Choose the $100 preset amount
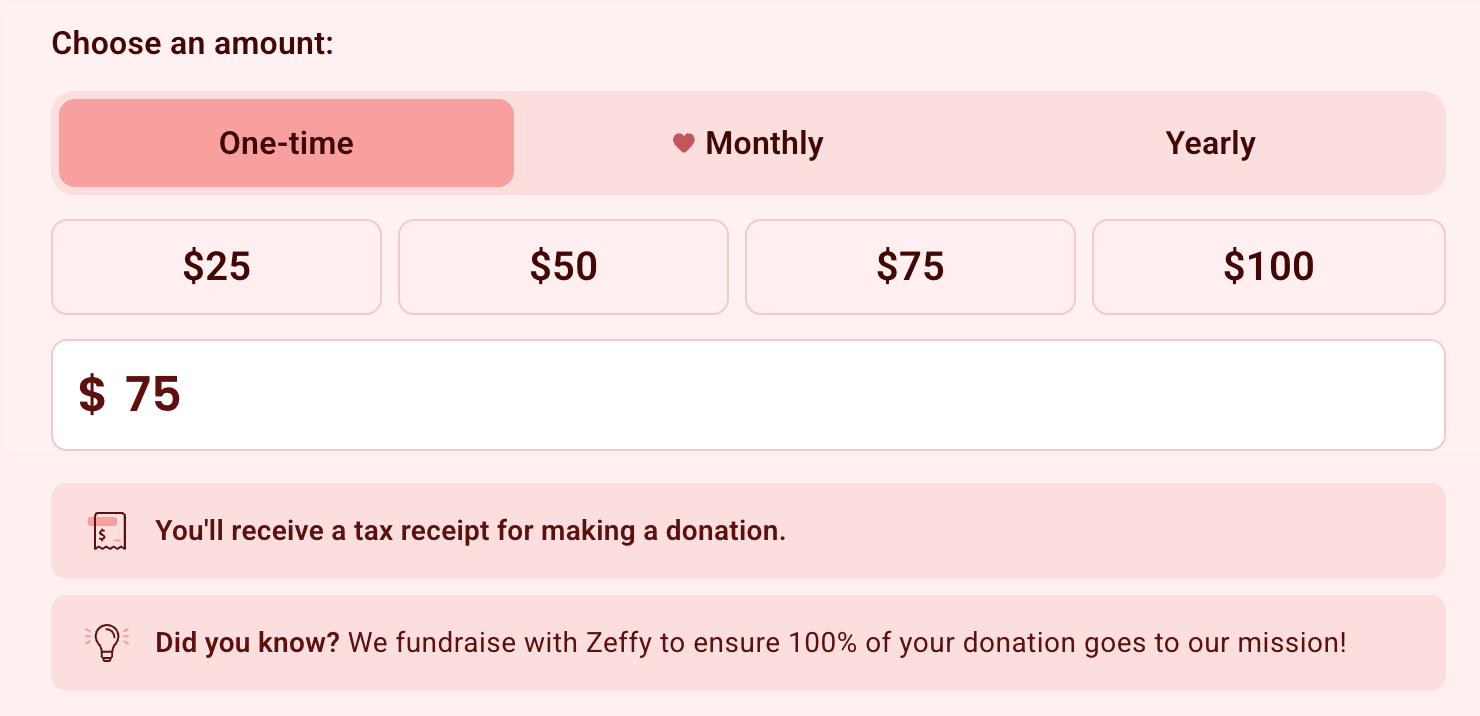 [x=1268, y=266]
